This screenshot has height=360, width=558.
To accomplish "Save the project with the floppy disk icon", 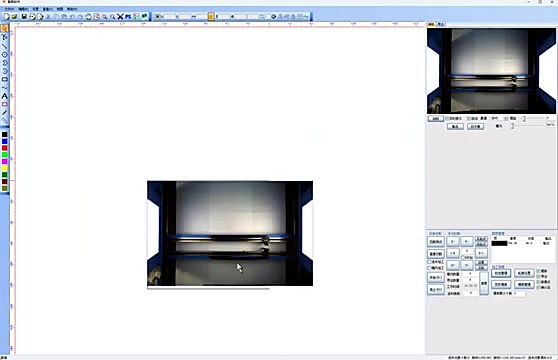I will [24, 16].
